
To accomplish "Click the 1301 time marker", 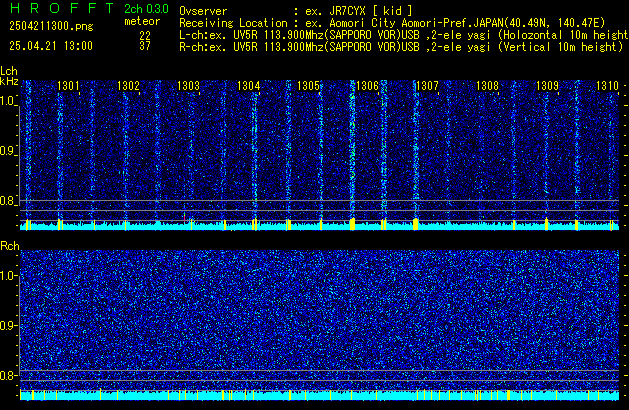I will point(68,86).
